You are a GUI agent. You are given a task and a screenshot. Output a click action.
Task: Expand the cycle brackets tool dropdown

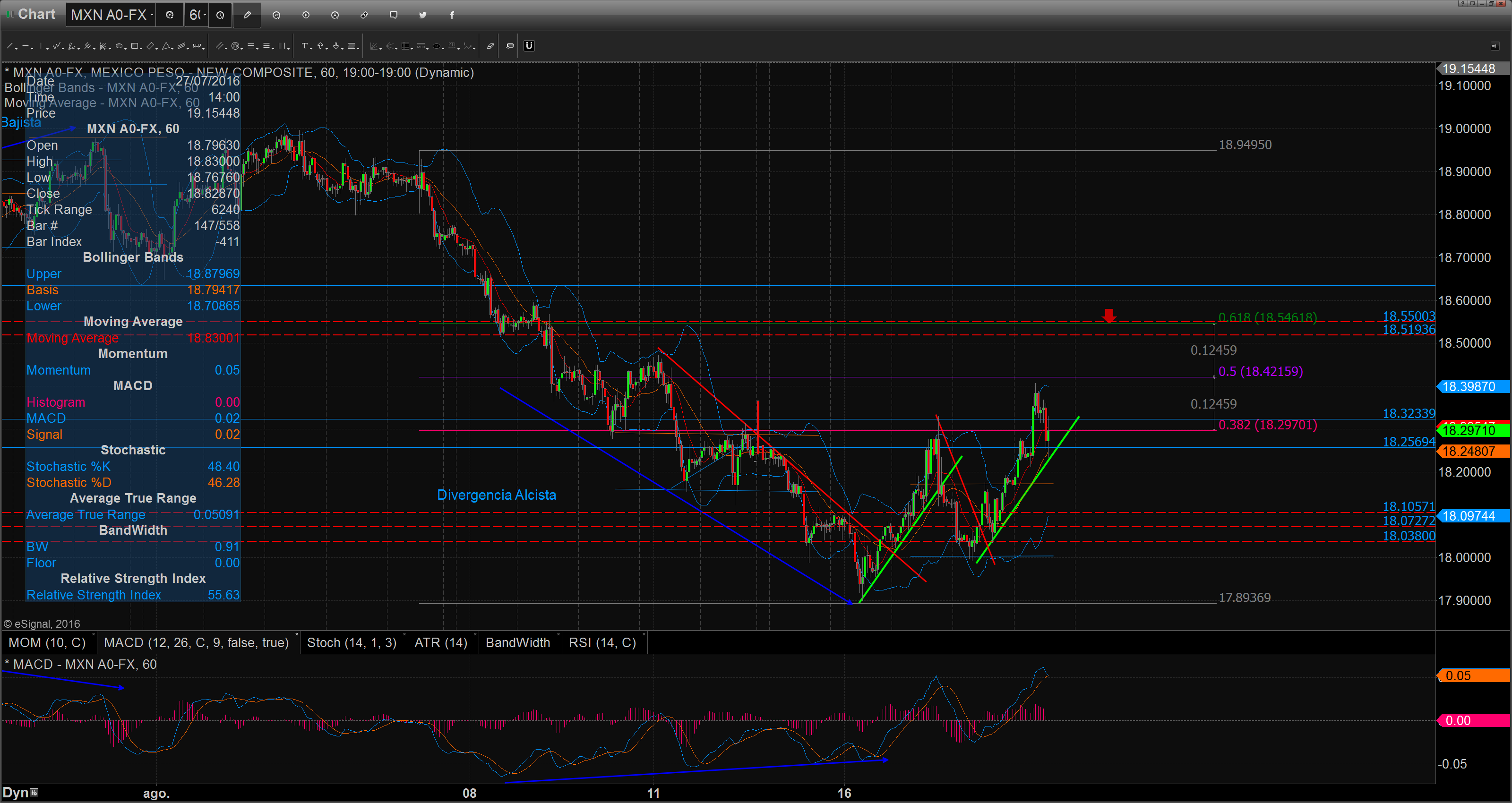click(x=204, y=48)
